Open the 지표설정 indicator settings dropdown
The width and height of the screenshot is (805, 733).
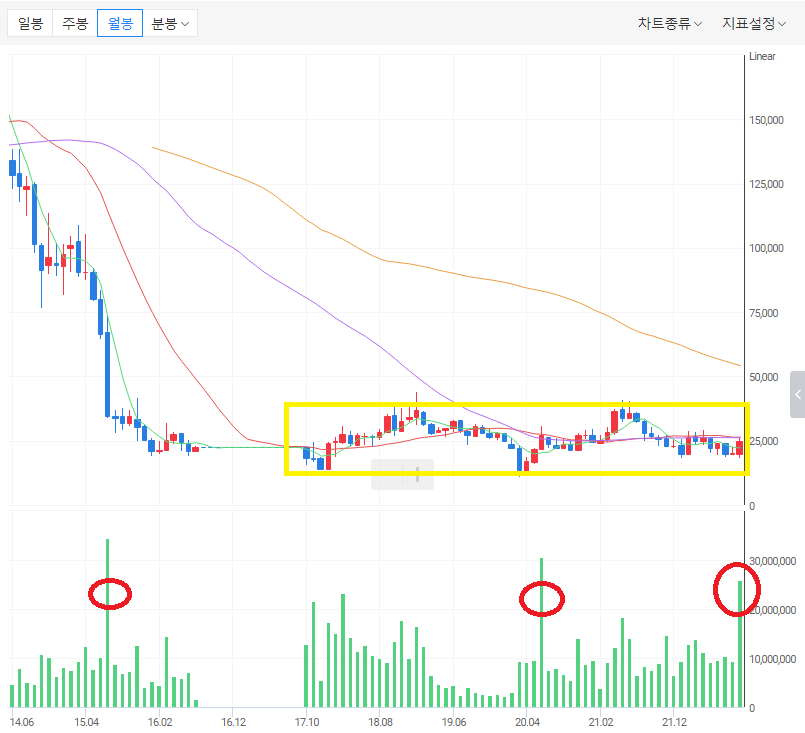pos(754,23)
